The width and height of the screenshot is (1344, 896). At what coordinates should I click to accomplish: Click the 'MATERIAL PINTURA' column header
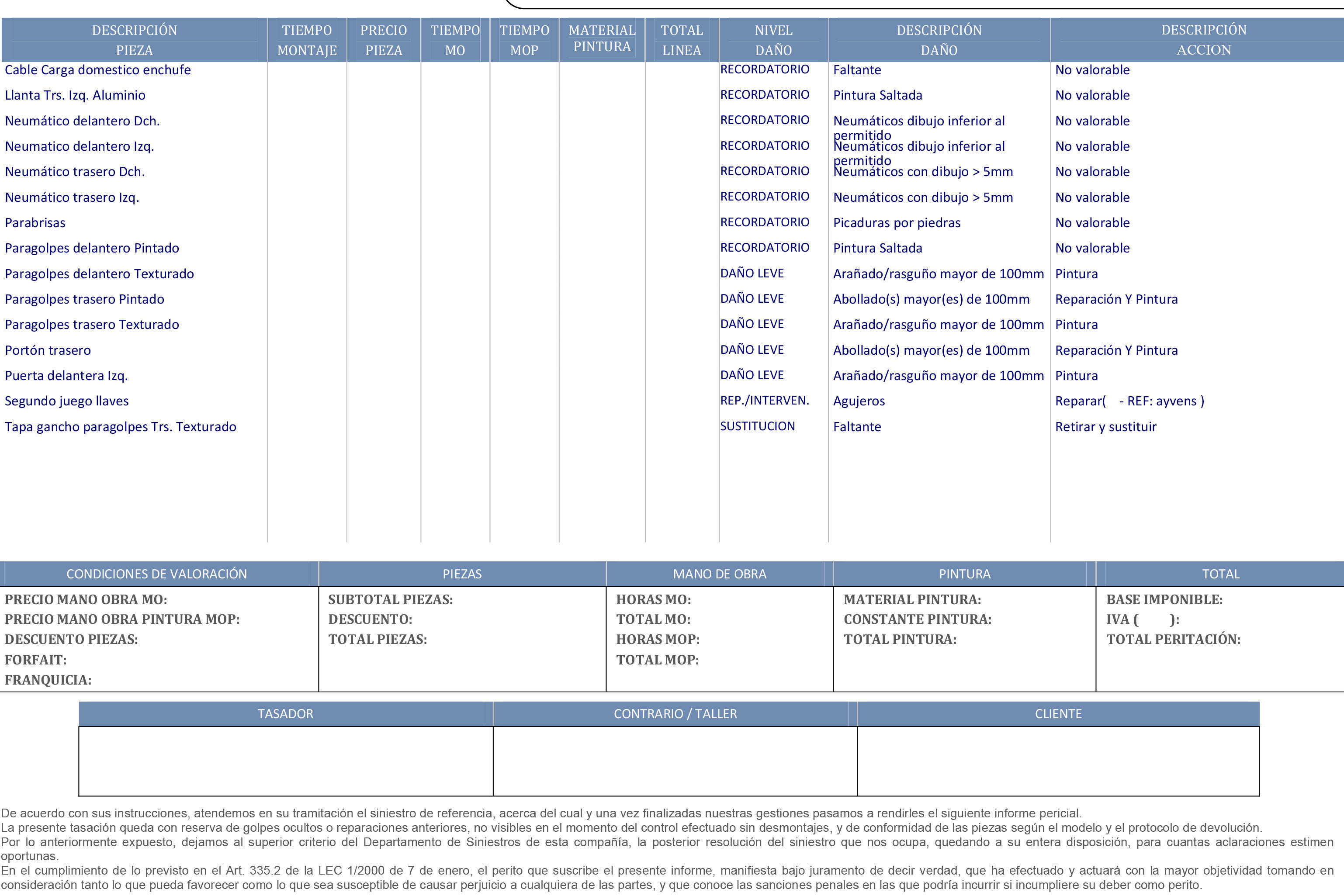click(602, 38)
